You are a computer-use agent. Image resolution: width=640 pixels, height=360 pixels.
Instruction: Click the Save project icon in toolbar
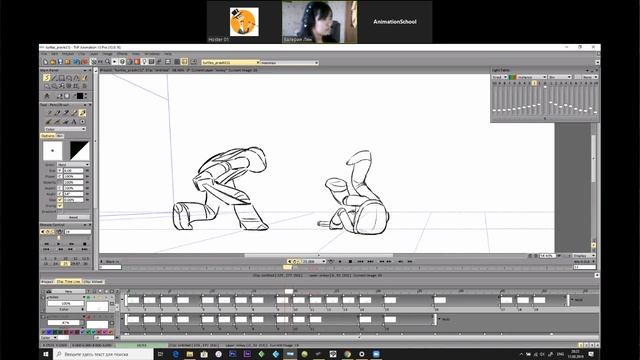60,62
